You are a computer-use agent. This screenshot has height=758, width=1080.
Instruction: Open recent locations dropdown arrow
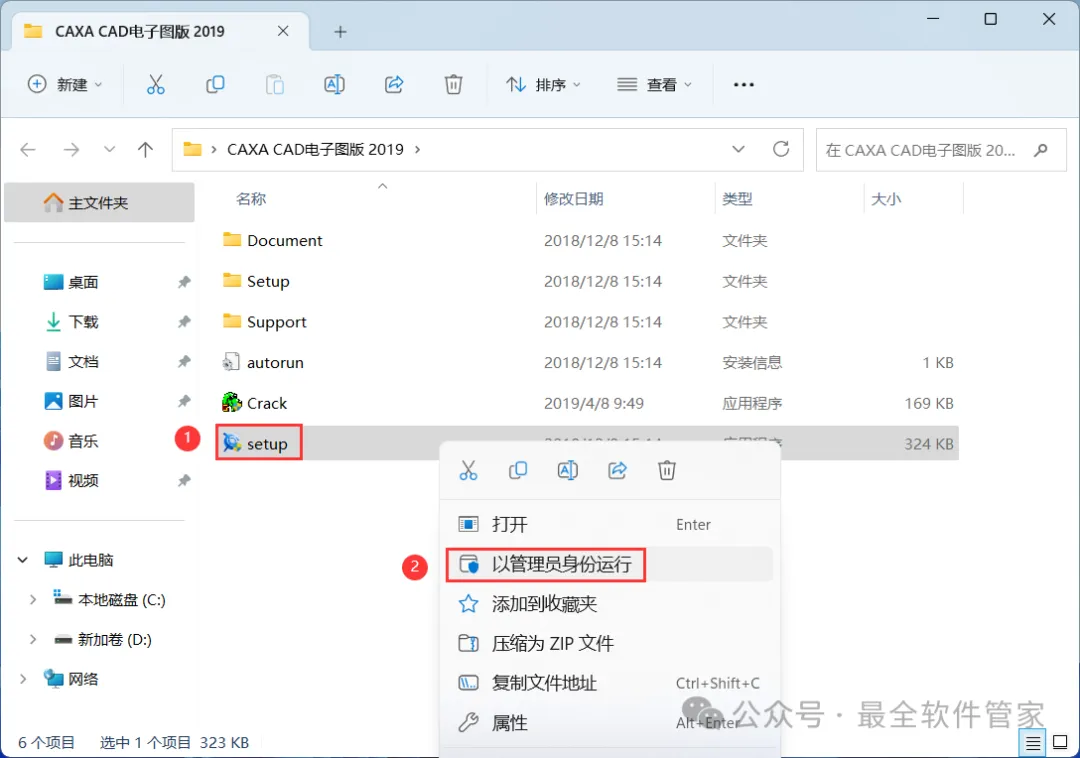[110, 149]
